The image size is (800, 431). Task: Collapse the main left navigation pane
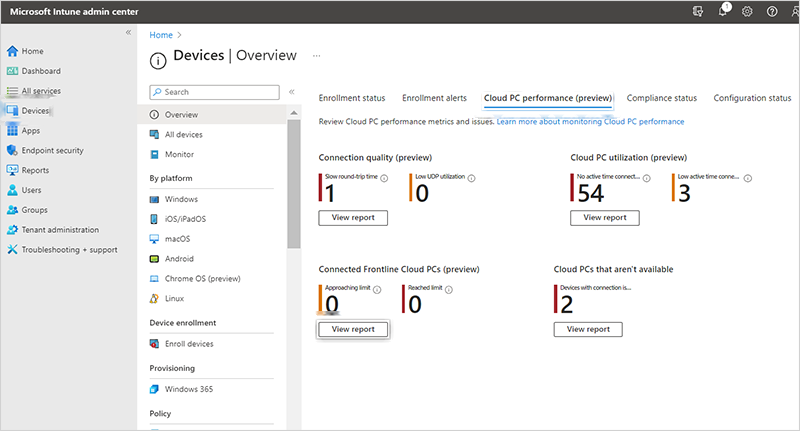(x=129, y=32)
